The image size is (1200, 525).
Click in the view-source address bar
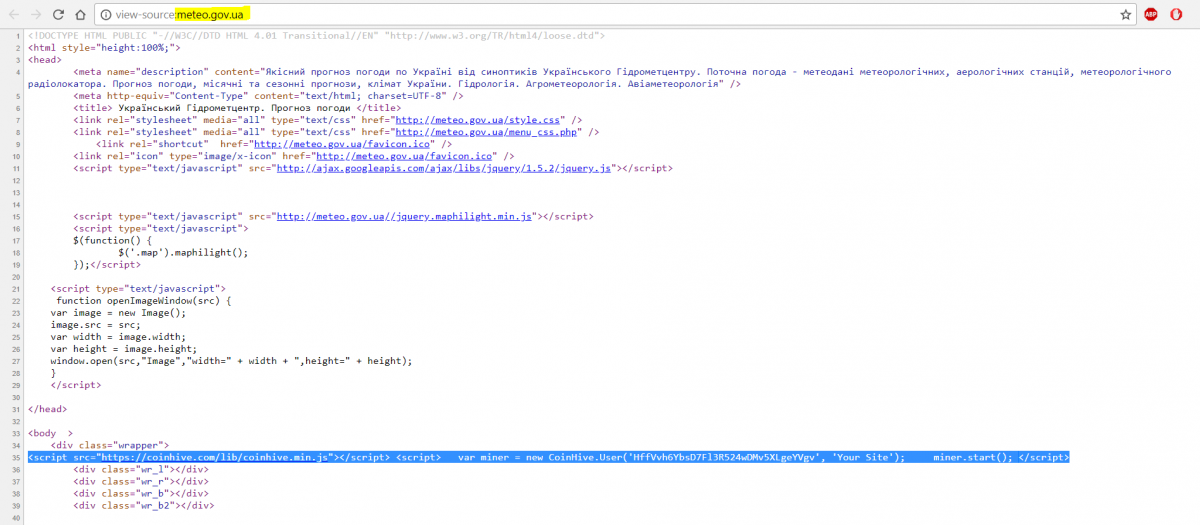click(x=600, y=15)
